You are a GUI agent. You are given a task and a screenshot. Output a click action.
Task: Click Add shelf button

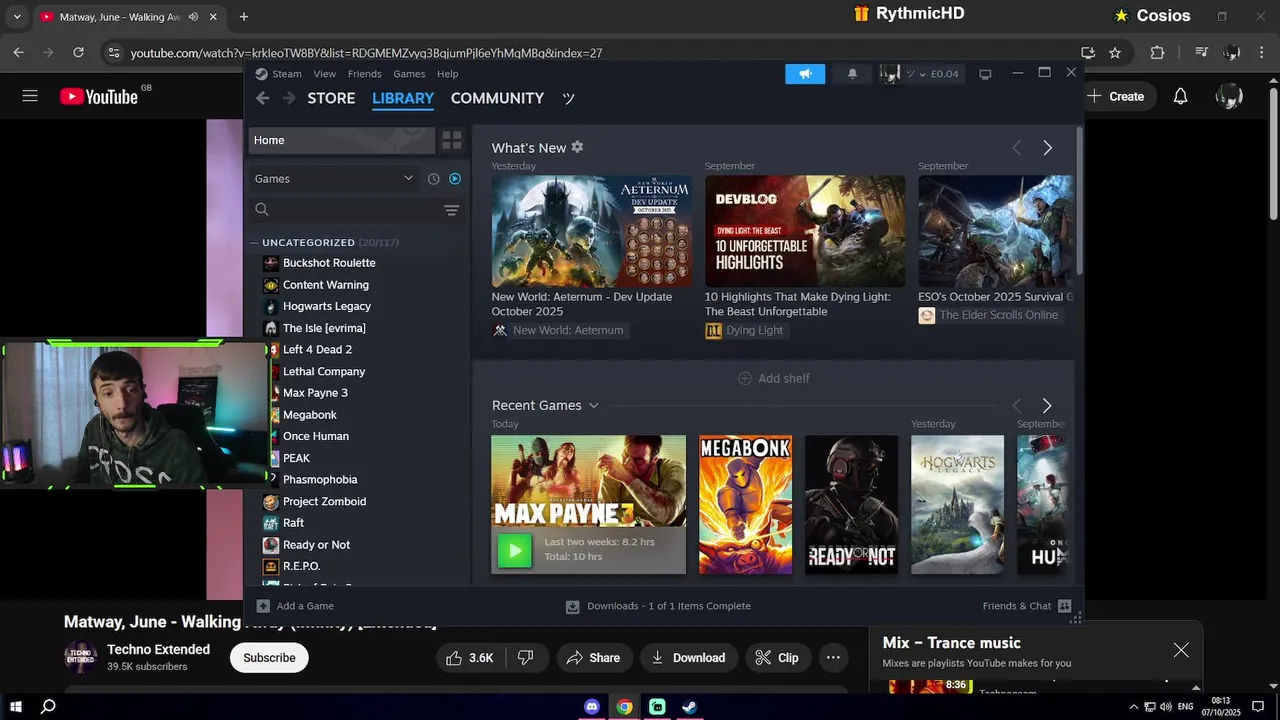pyautogui.click(x=773, y=378)
